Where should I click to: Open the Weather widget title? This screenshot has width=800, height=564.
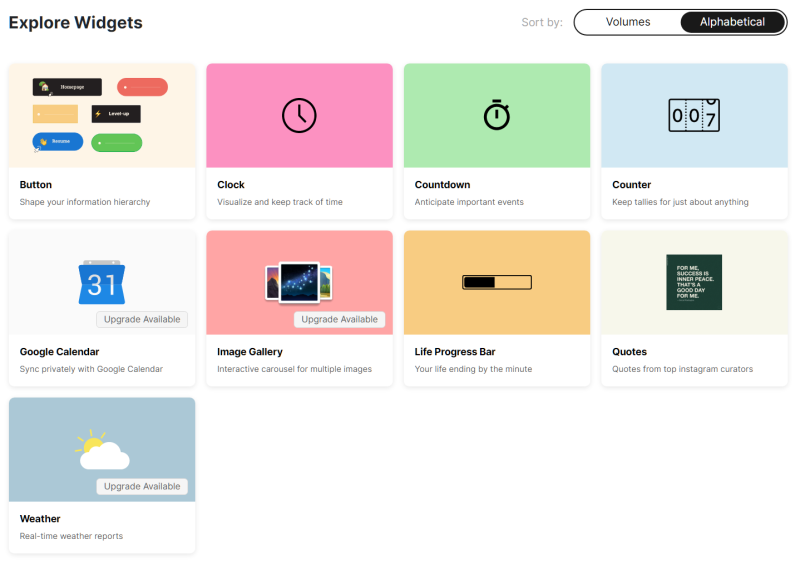point(40,519)
